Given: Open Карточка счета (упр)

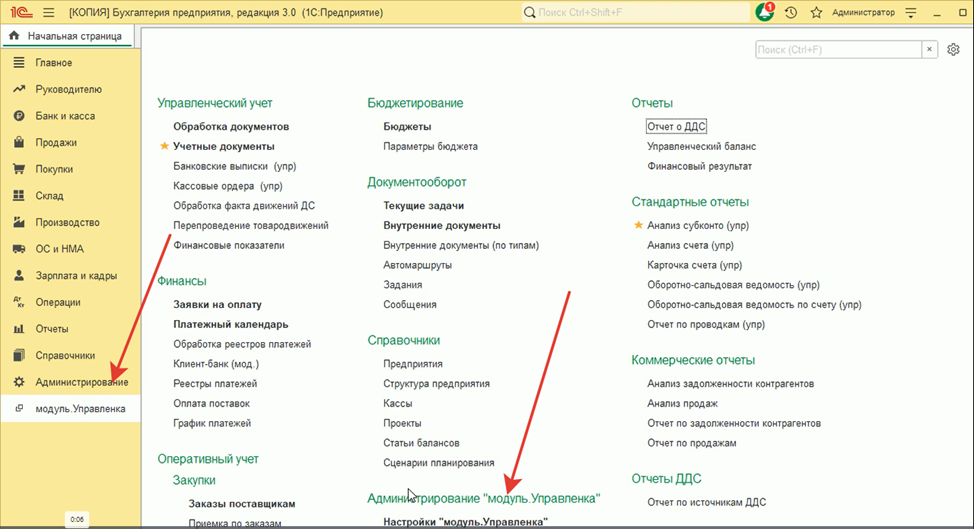Looking at the screenshot, I should click(694, 265).
